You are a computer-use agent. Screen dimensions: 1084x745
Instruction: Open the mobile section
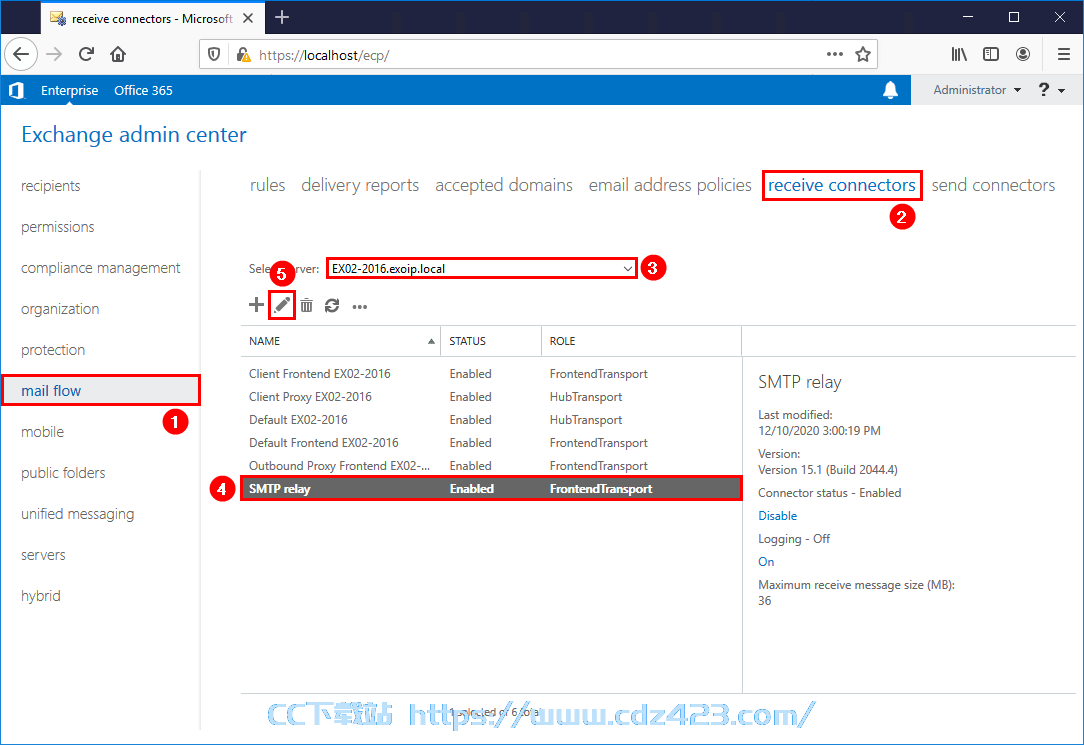(42, 432)
